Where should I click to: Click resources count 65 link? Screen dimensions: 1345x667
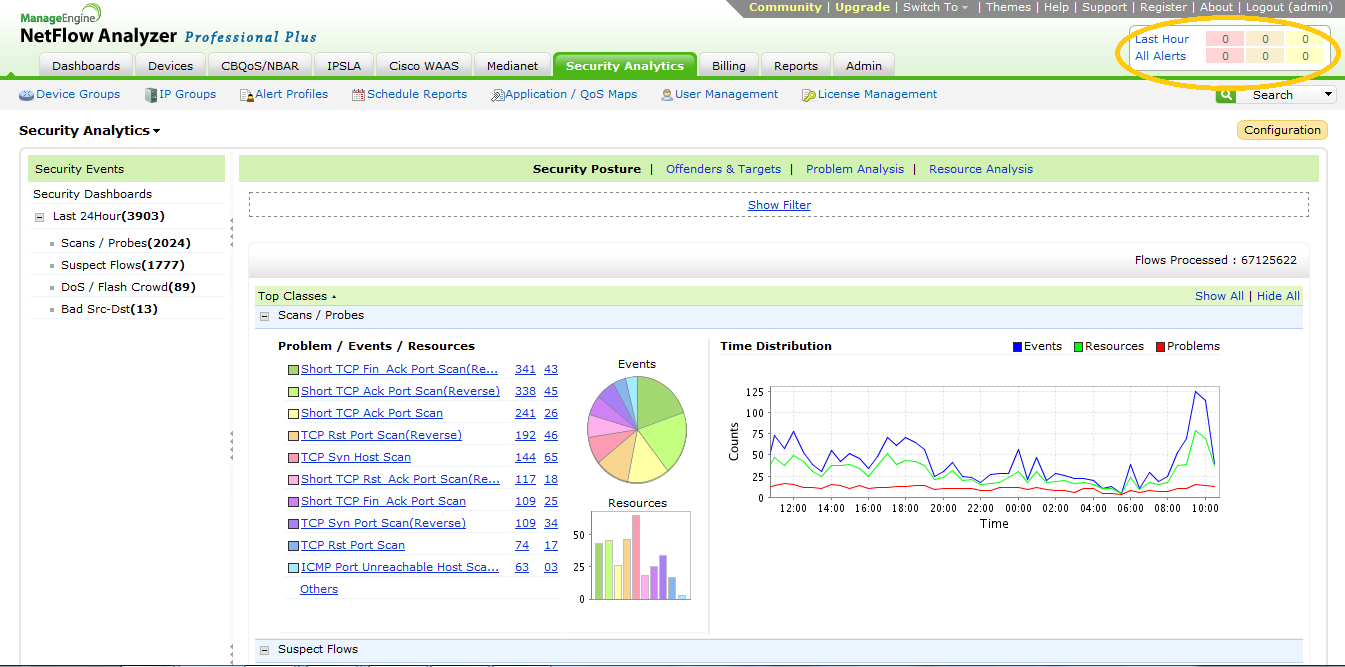tap(551, 457)
